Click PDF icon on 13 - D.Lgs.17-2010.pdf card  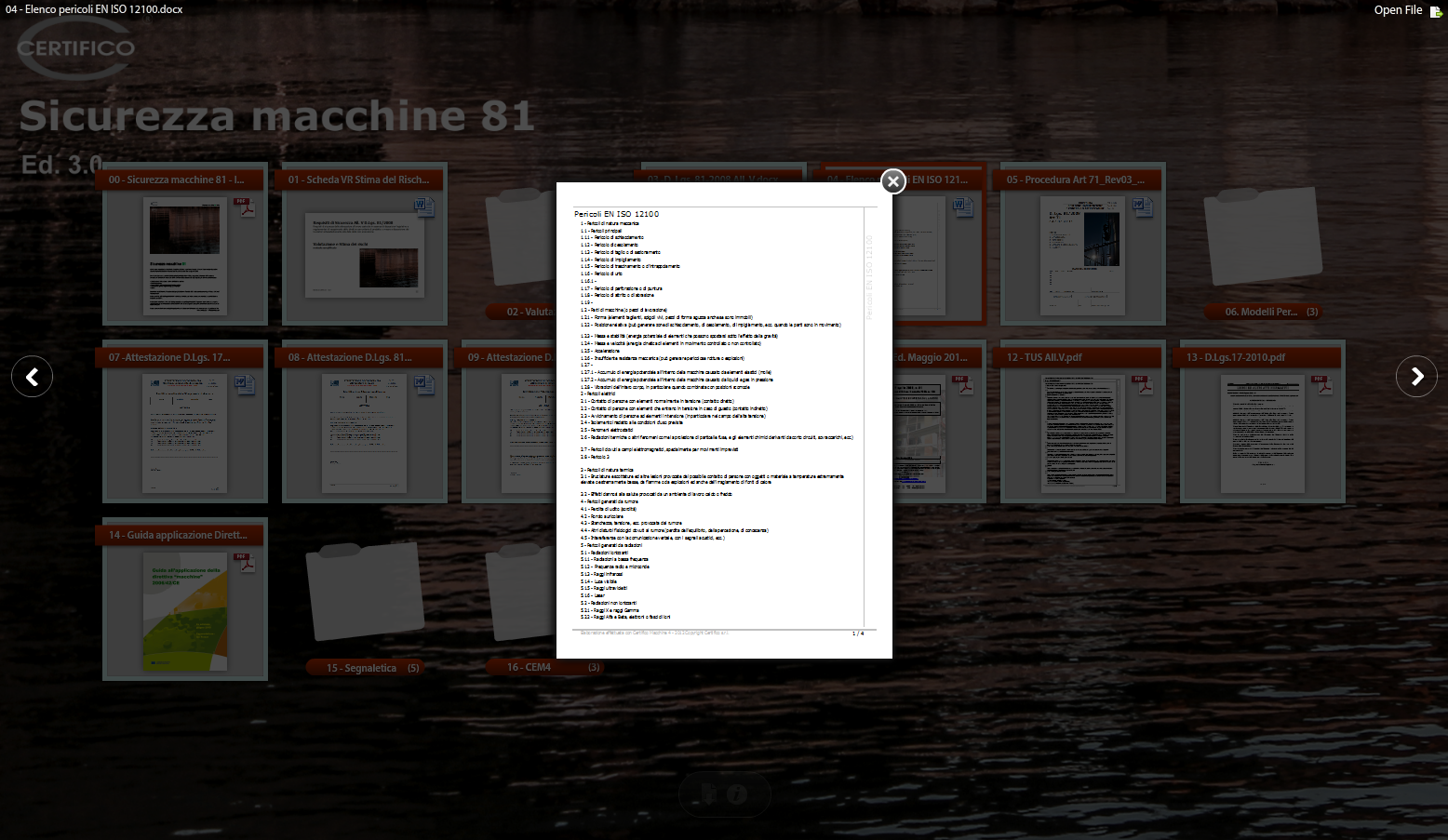coord(1322,384)
